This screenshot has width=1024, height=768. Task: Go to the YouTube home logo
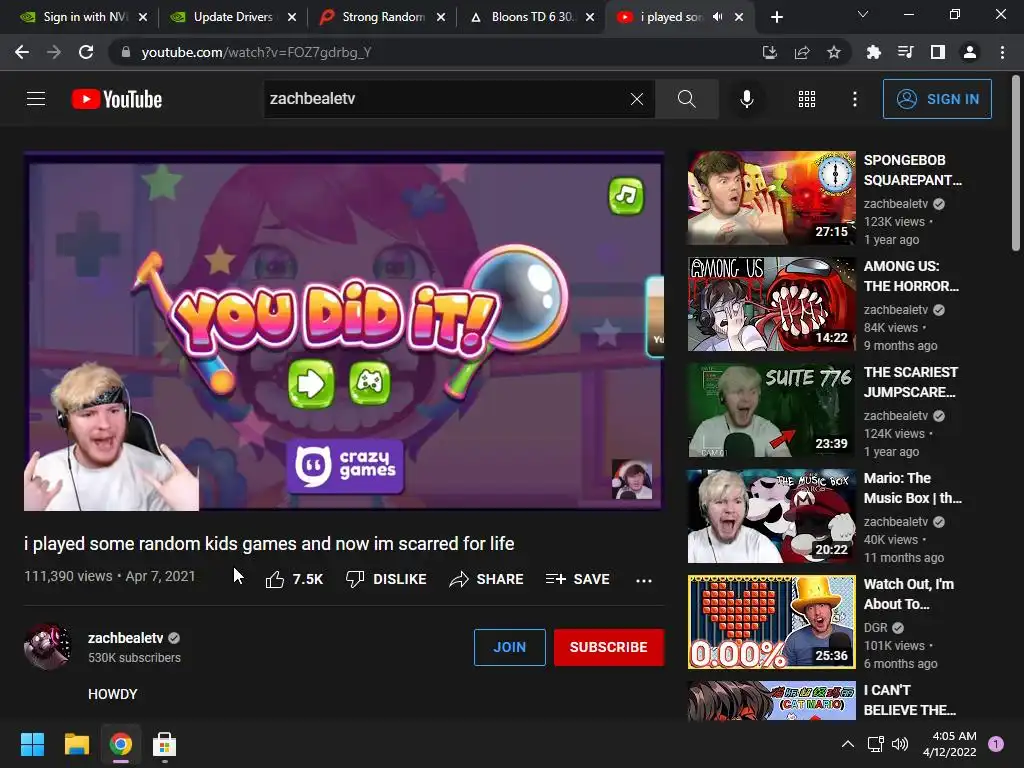[x=117, y=99]
